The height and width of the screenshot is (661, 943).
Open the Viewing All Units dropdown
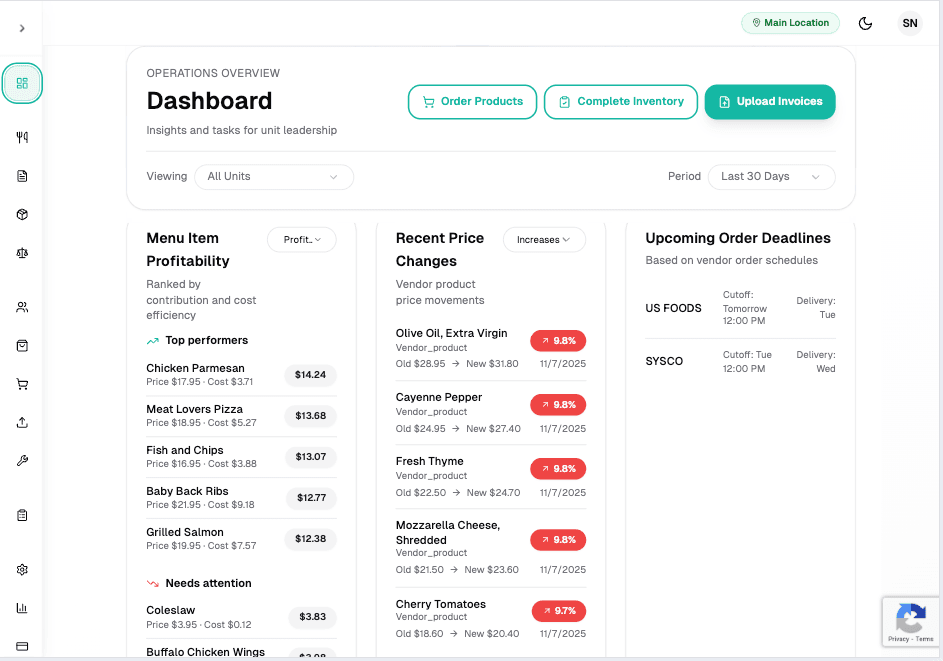click(274, 177)
